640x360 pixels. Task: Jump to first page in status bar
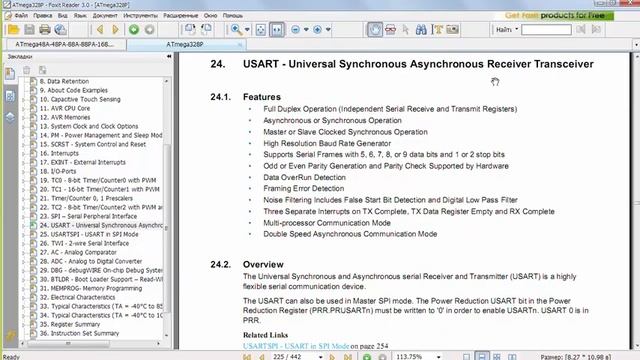click(x=247, y=357)
